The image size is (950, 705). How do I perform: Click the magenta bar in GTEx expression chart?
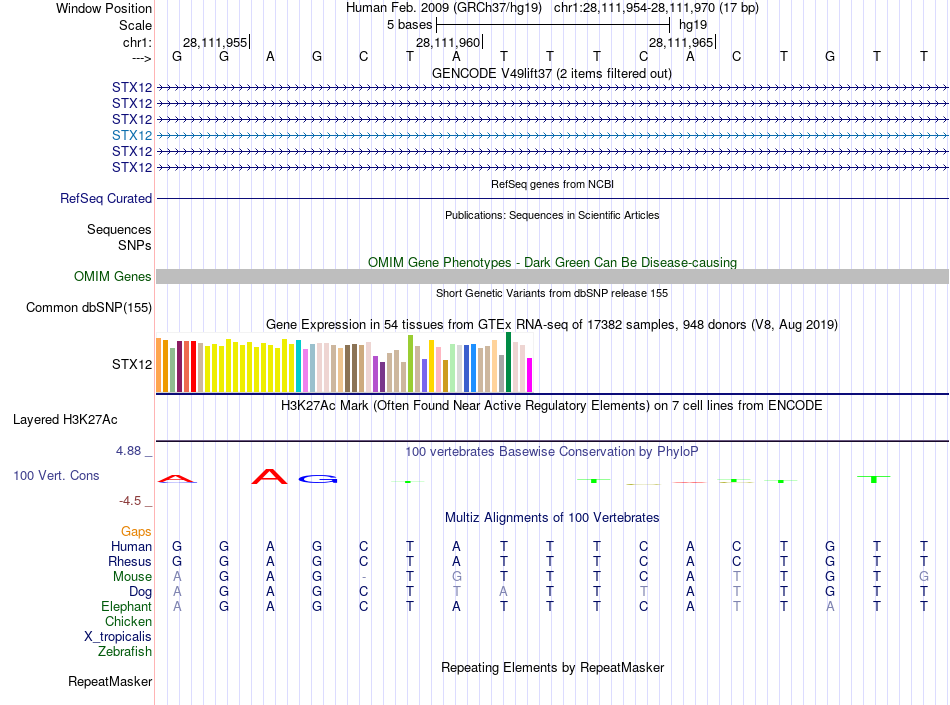(530, 375)
